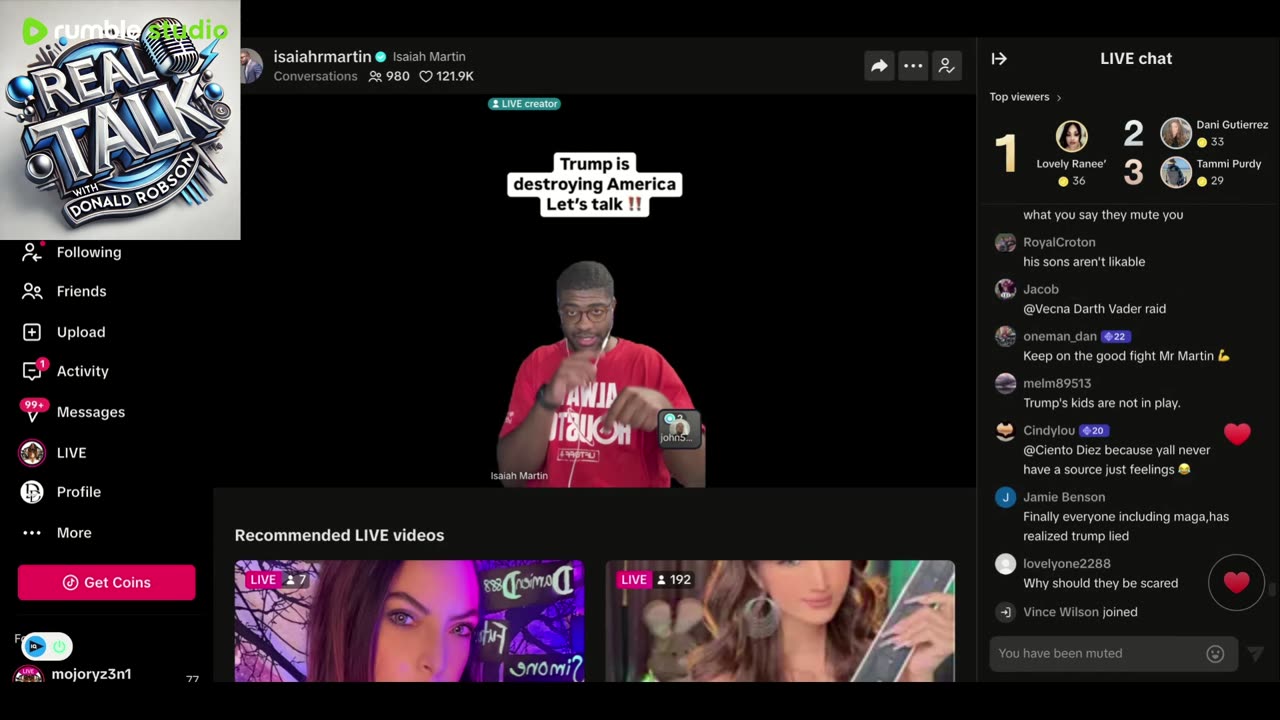Click the 'Recommended LIVE videos' heading
This screenshot has width=1280, height=720.
[339, 536]
